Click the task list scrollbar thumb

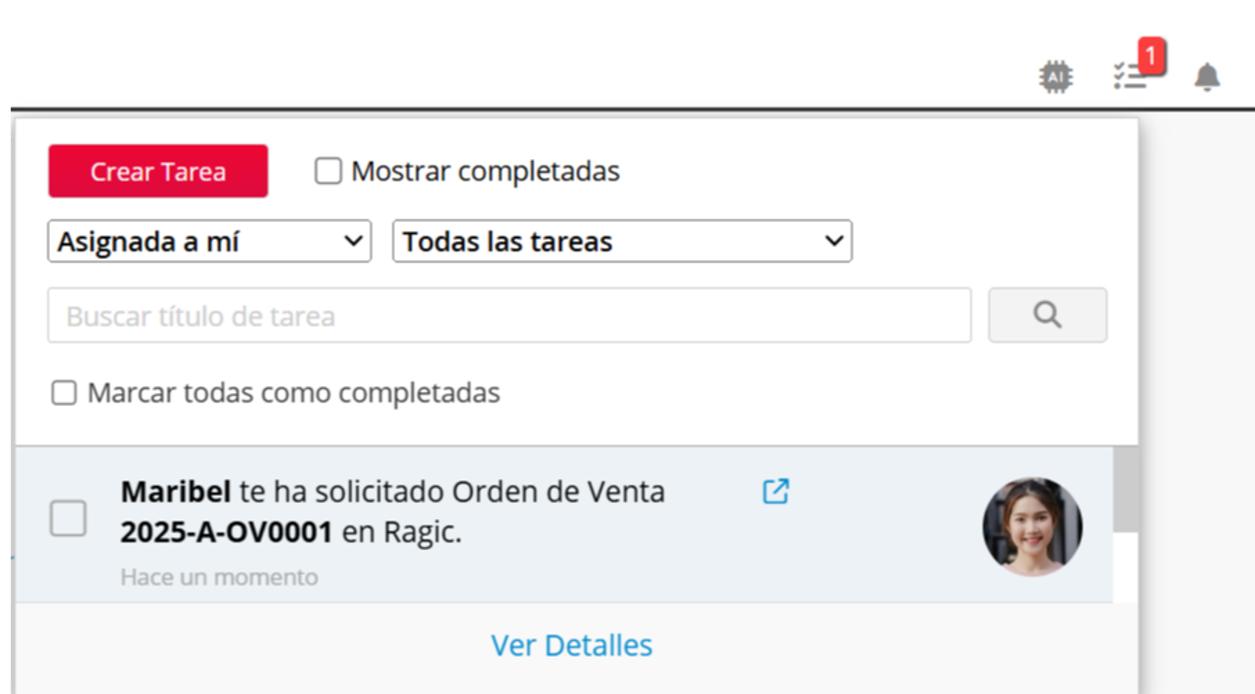[x=1125, y=489]
